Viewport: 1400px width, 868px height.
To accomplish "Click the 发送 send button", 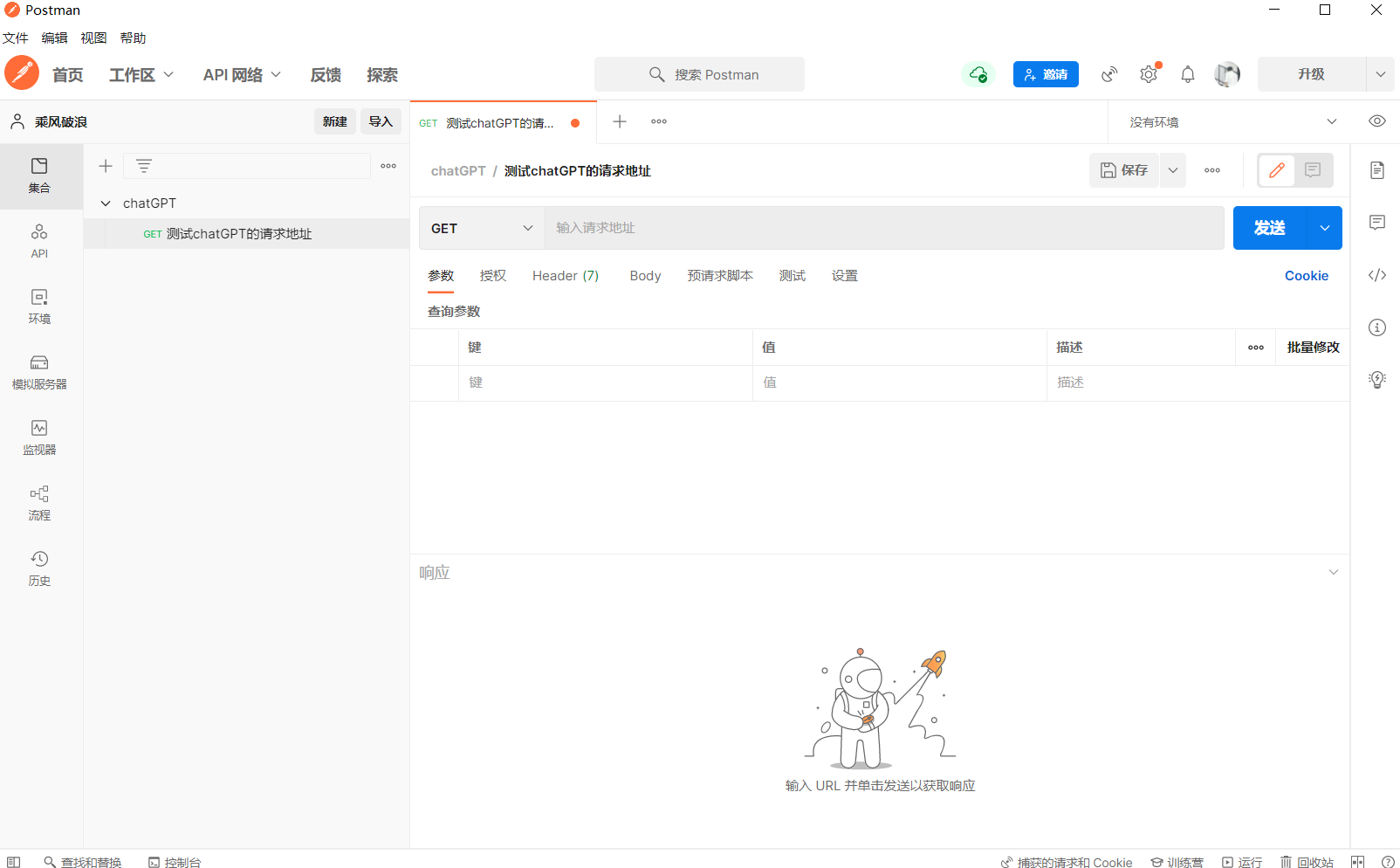I will (x=1270, y=228).
